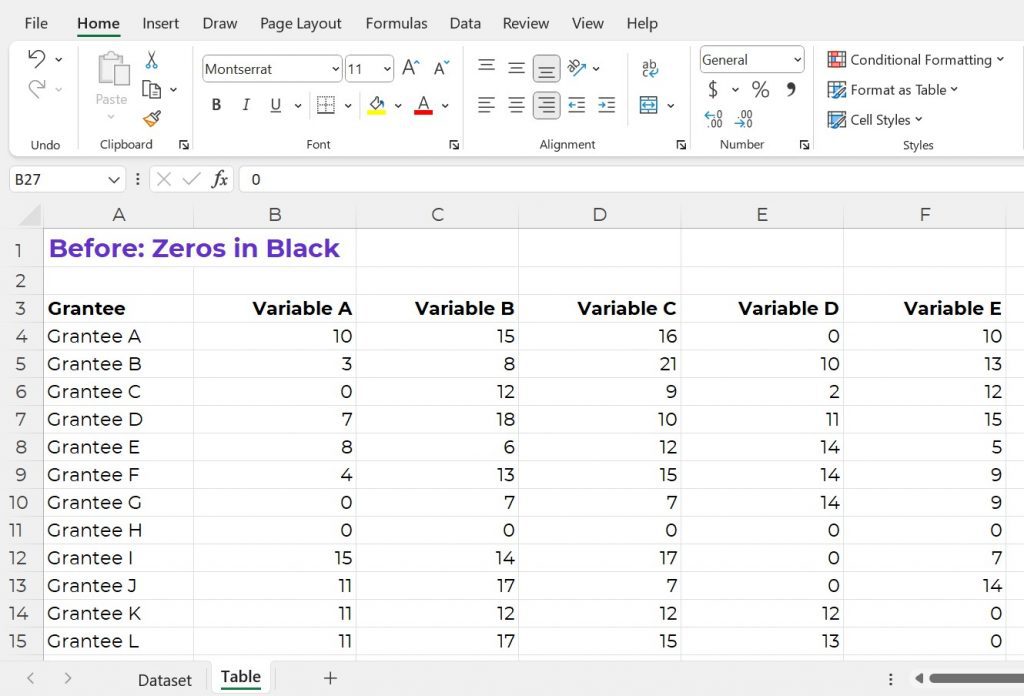This screenshot has height=696, width=1024.
Task: Open the Dataset sheet tab
Action: [165, 680]
